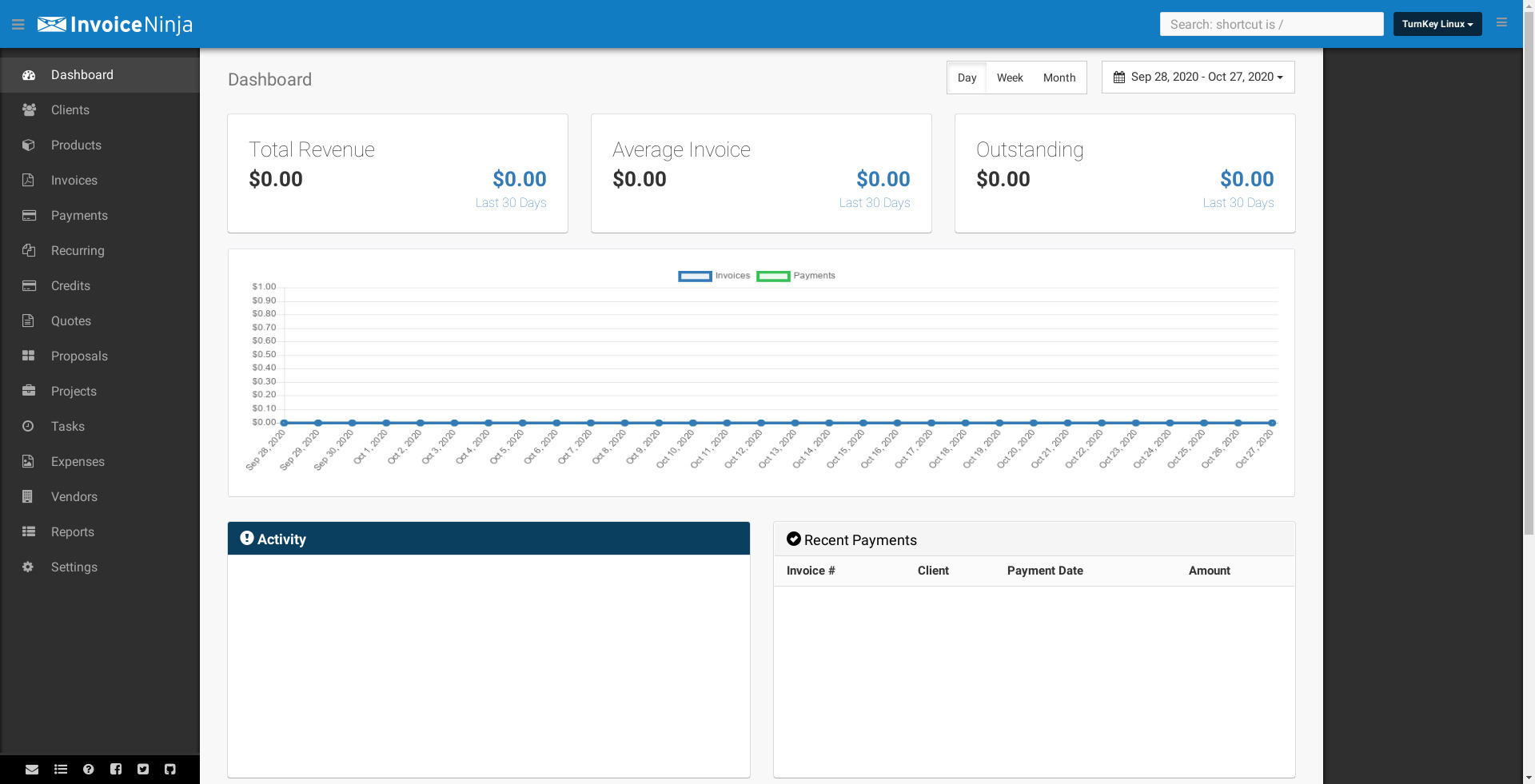Toggle the left sidebar hamburger icon

pyautogui.click(x=18, y=25)
